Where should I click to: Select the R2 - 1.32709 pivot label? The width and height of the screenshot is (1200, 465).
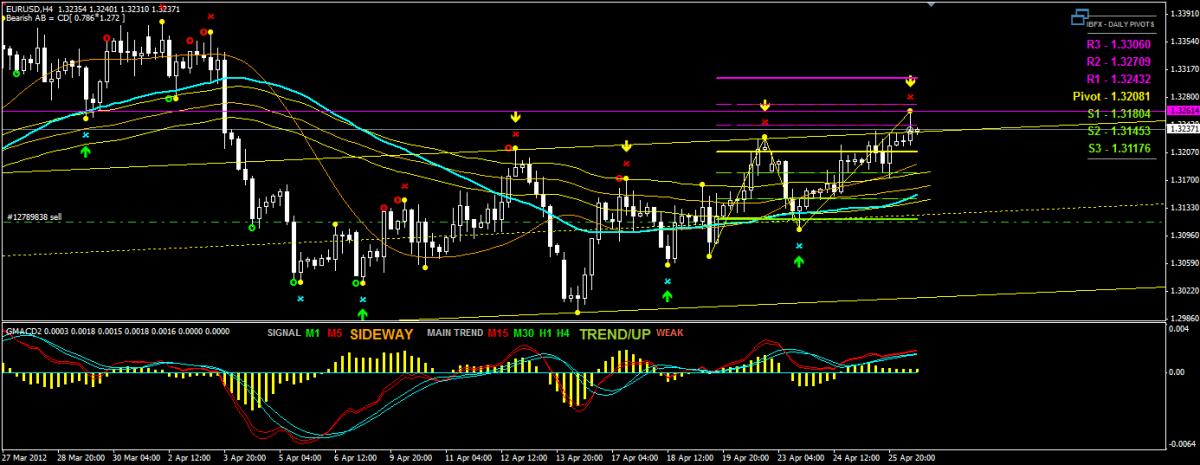pos(1117,61)
